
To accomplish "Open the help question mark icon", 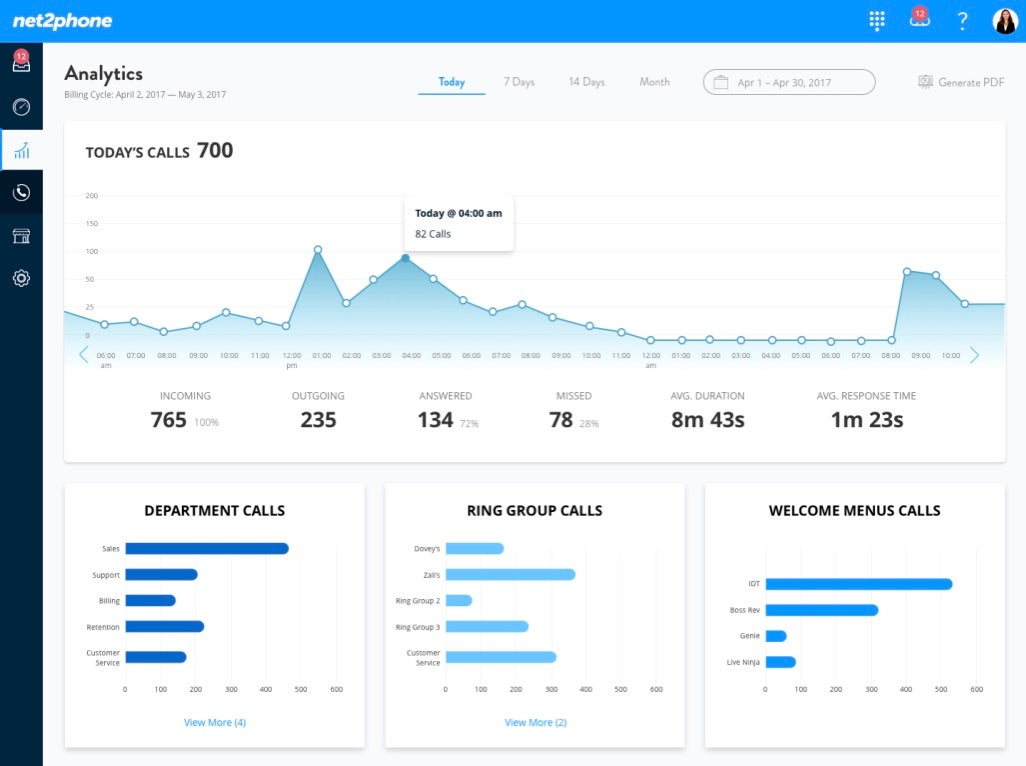I will [962, 20].
